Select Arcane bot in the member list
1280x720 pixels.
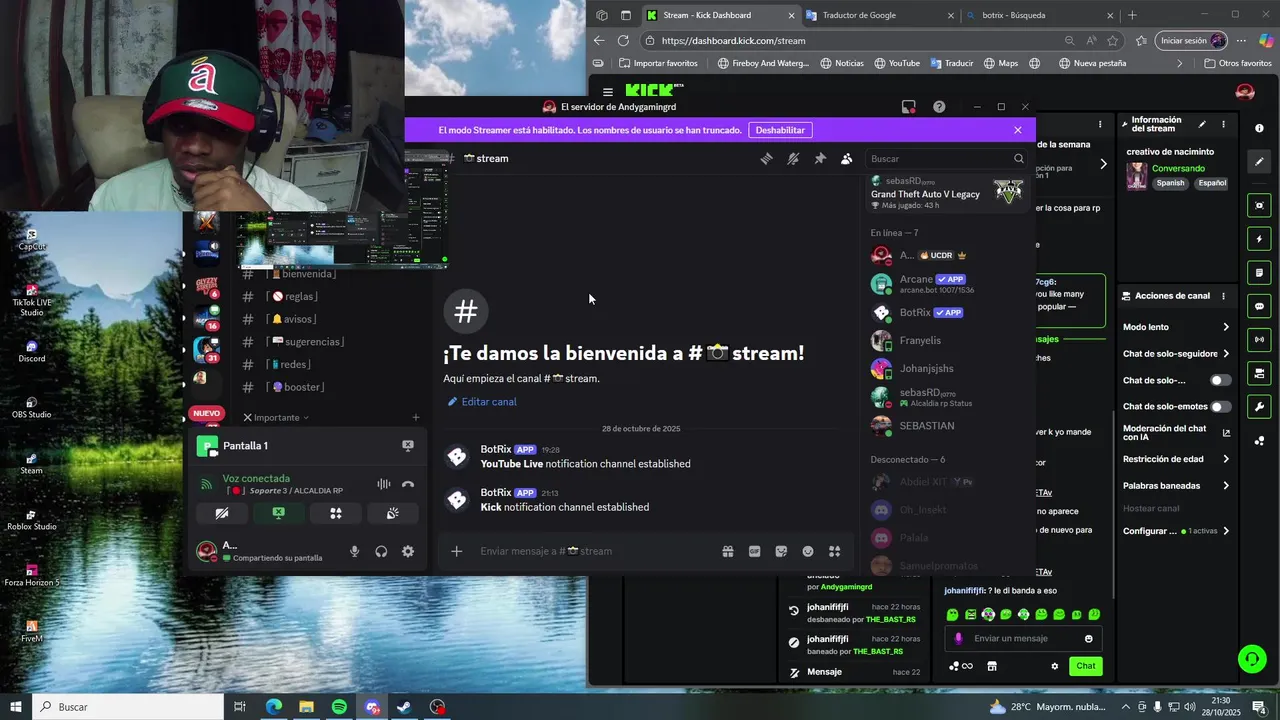click(x=947, y=284)
